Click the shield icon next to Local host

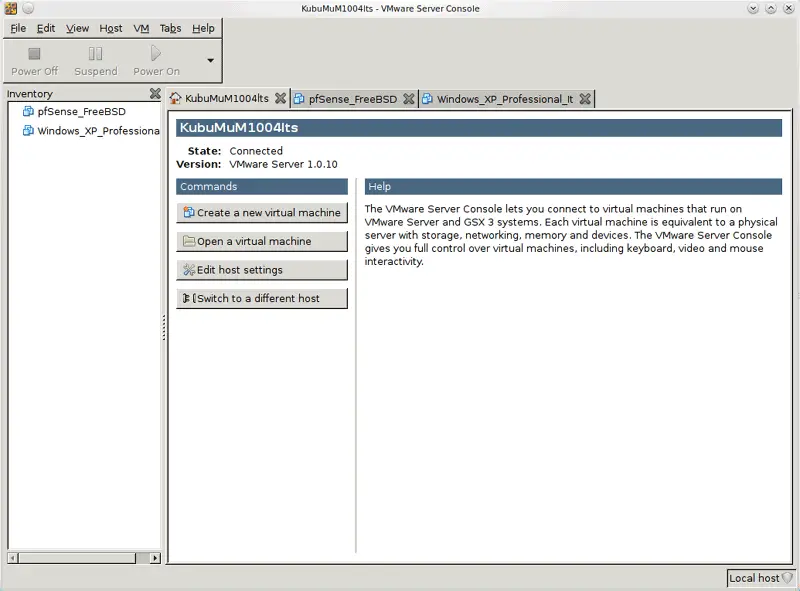tap(787, 578)
